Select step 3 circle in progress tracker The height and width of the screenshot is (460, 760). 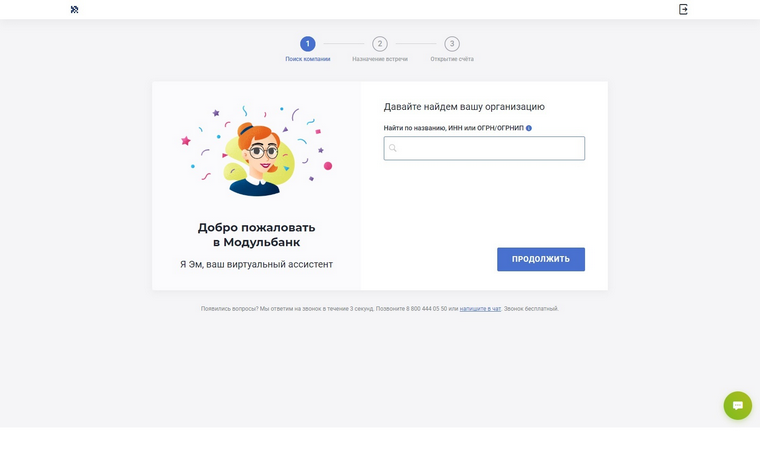click(x=452, y=44)
